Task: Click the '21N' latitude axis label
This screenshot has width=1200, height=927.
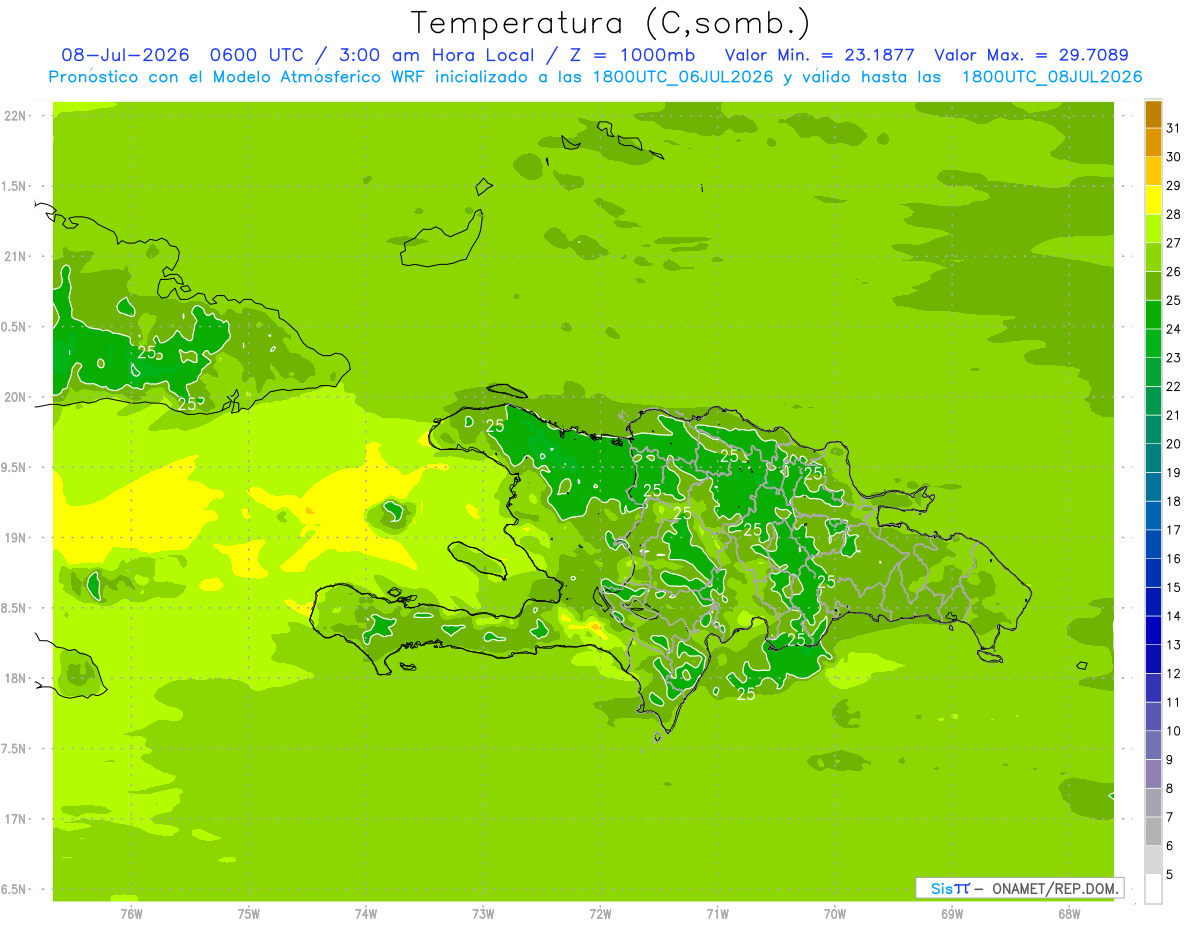Action: click(x=16, y=257)
